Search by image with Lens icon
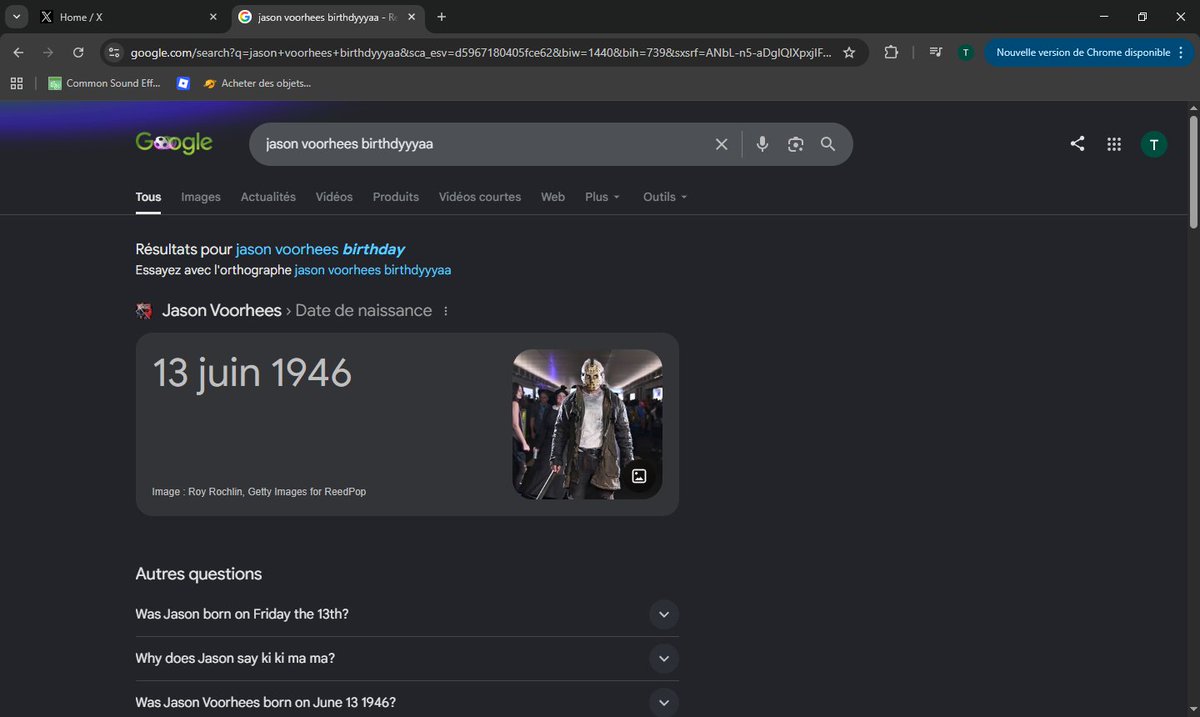 pos(795,144)
